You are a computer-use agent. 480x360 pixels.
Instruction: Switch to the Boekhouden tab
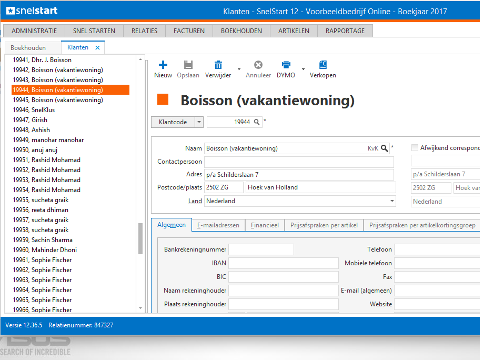(x=28, y=48)
